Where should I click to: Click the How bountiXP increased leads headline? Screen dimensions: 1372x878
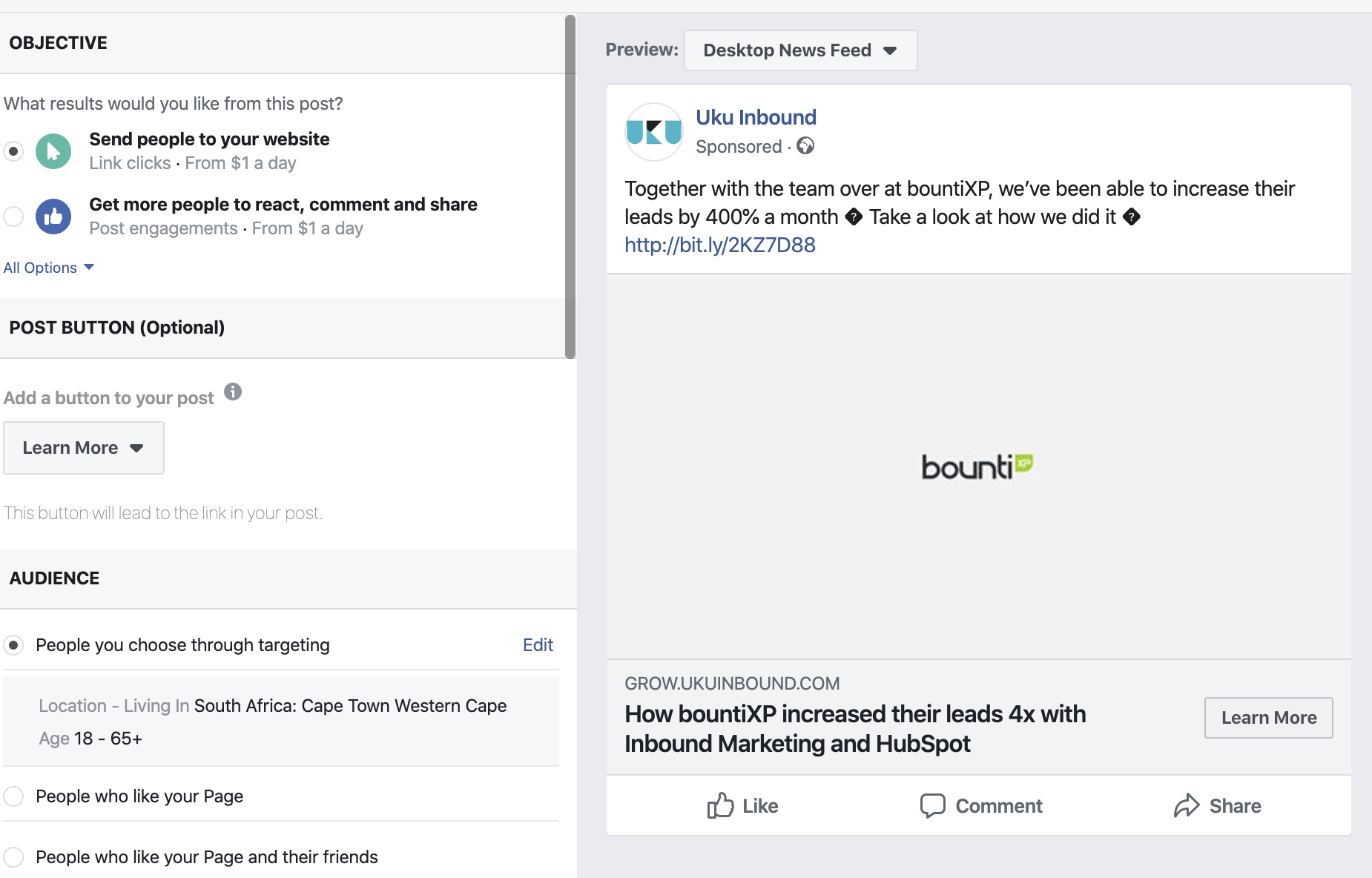point(855,729)
